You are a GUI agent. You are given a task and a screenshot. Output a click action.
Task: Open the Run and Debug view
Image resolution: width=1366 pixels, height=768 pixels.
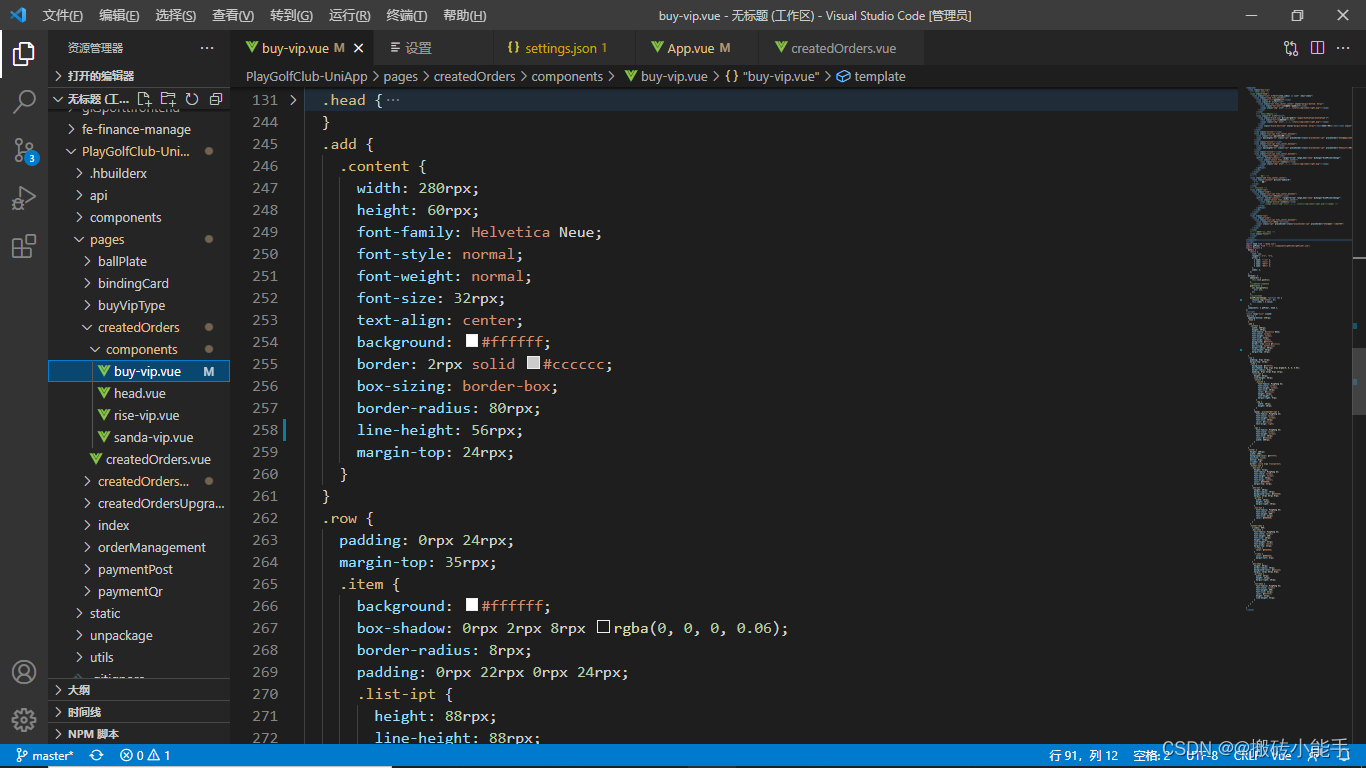[x=24, y=198]
